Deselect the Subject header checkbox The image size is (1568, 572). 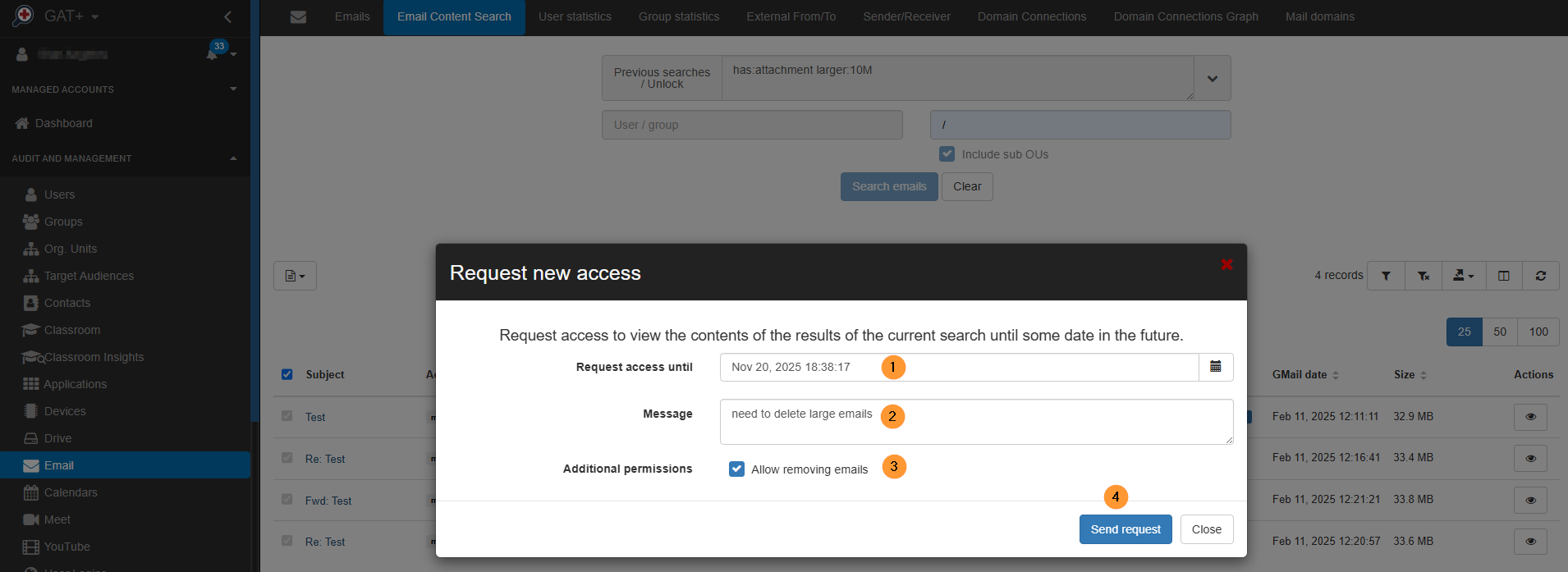click(287, 374)
